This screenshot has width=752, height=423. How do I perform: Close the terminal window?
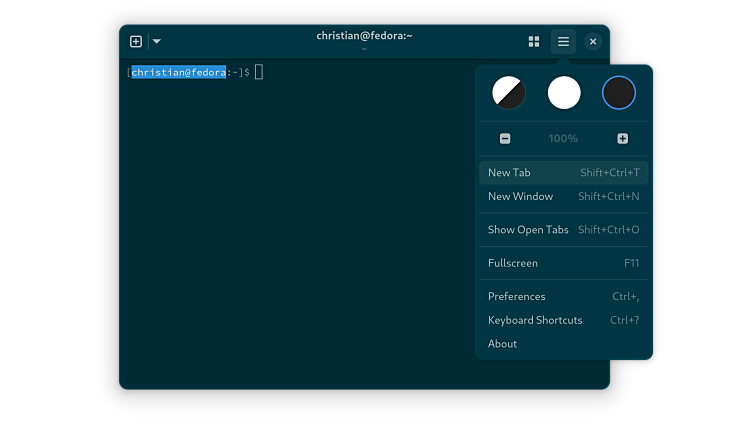point(593,41)
